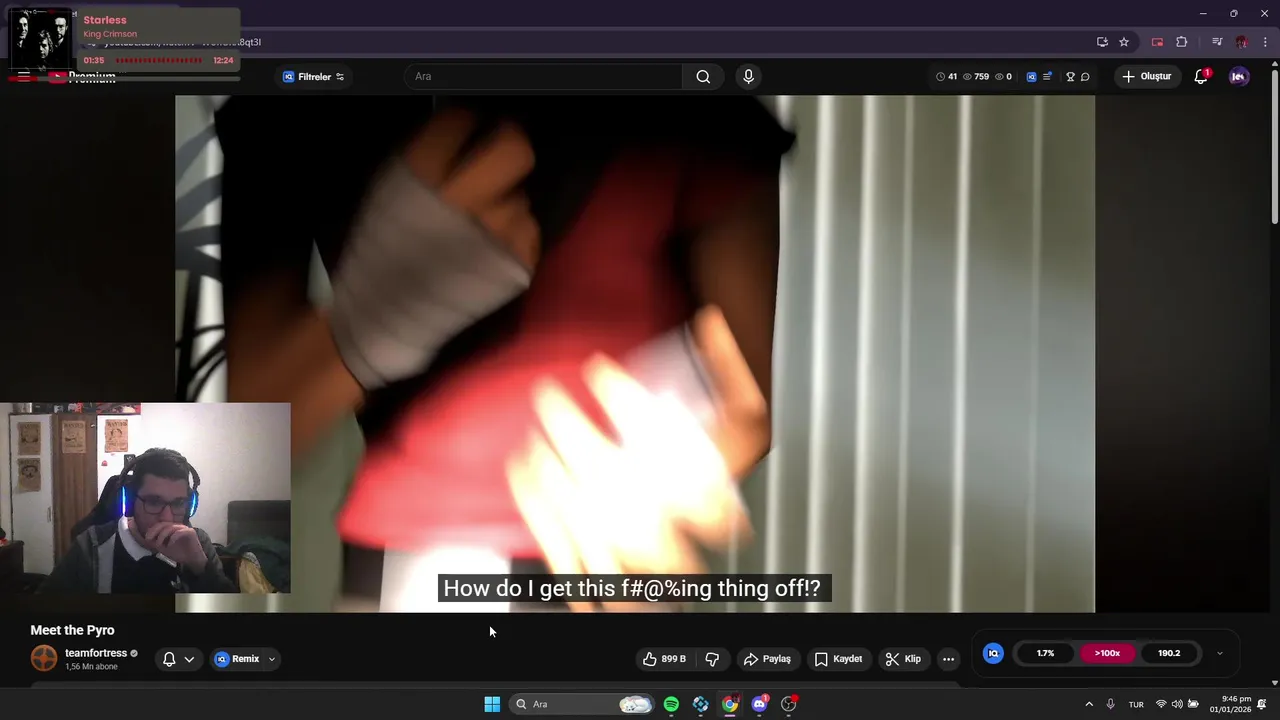Click the Meet the Pyro video title

(72, 630)
